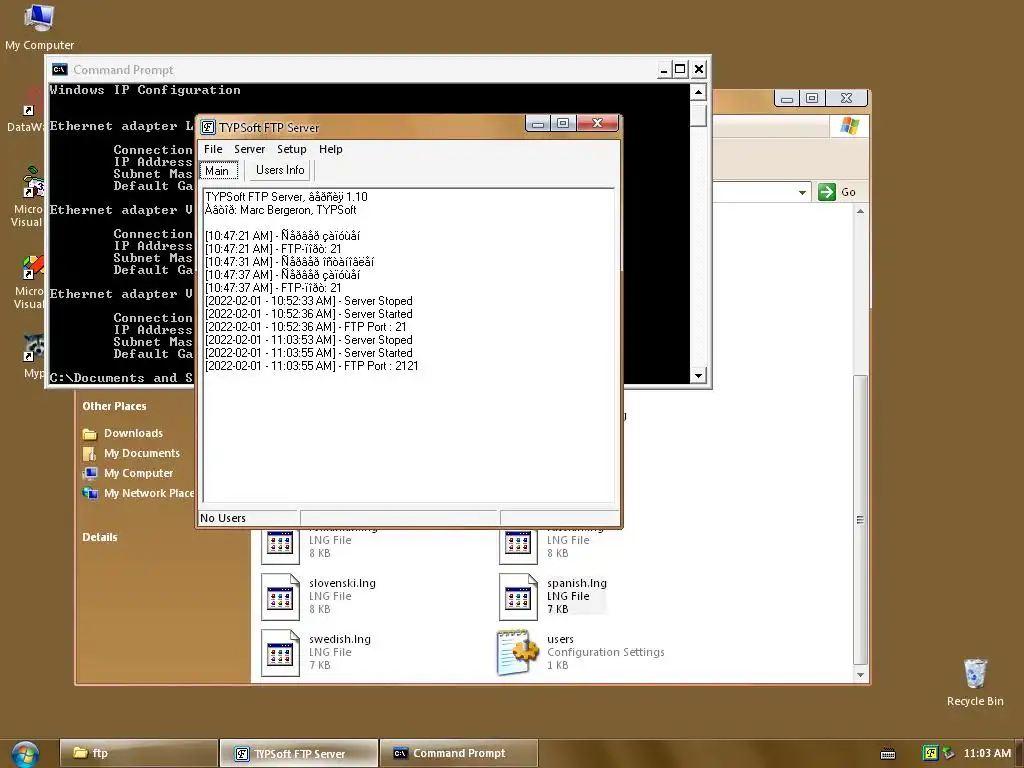This screenshot has height=768, width=1024.
Task: Click the My Computer icon in the Other Places sidebar
Action: [89, 473]
